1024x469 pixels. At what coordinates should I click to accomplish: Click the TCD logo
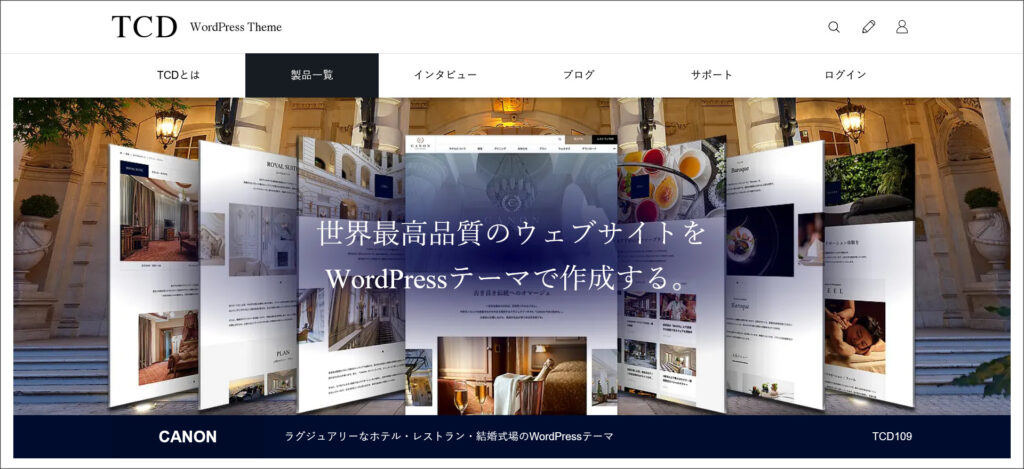(144, 27)
